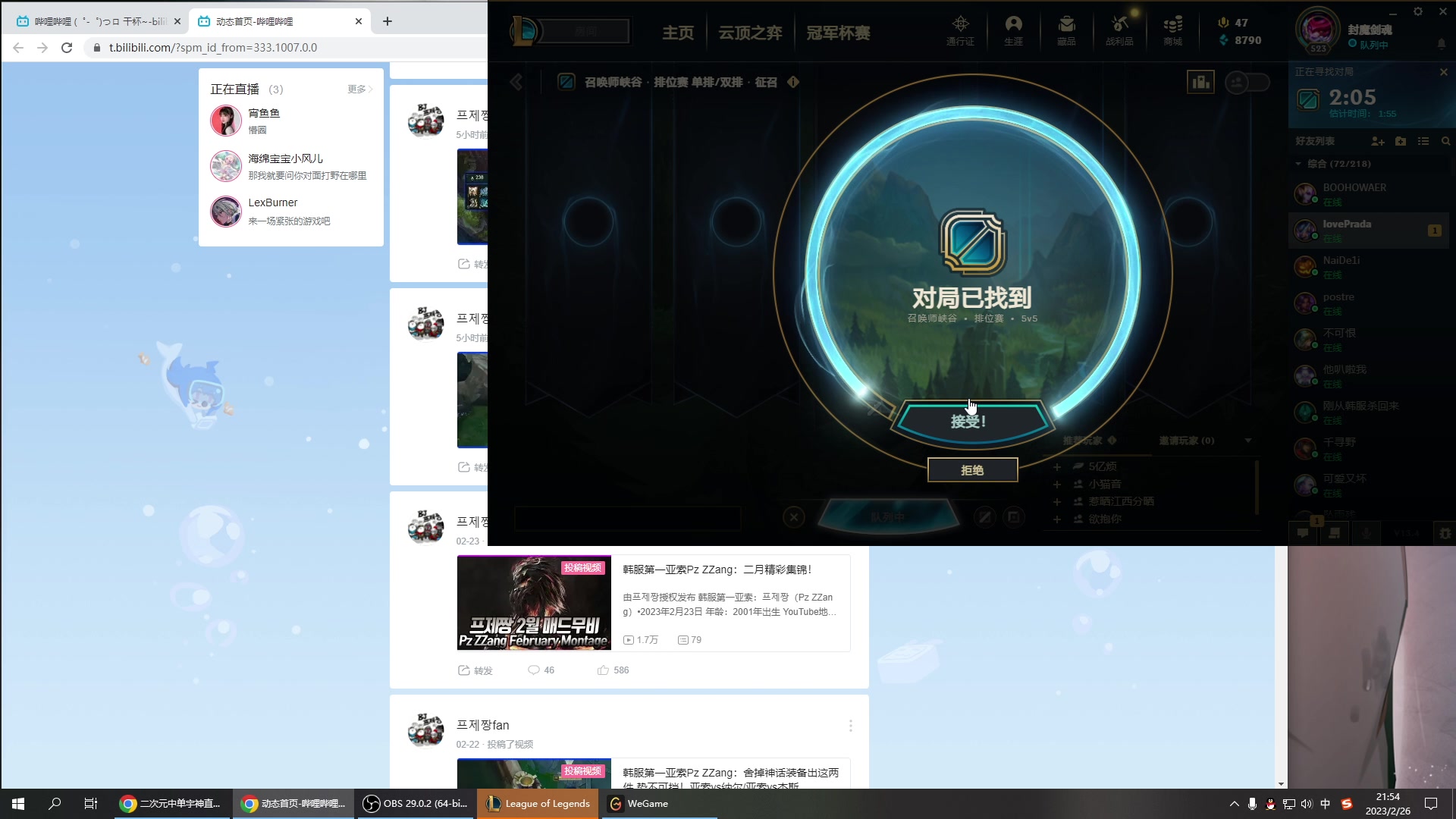
Task: Decline the match with the 拒绝 button
Action: pos(972,470)
